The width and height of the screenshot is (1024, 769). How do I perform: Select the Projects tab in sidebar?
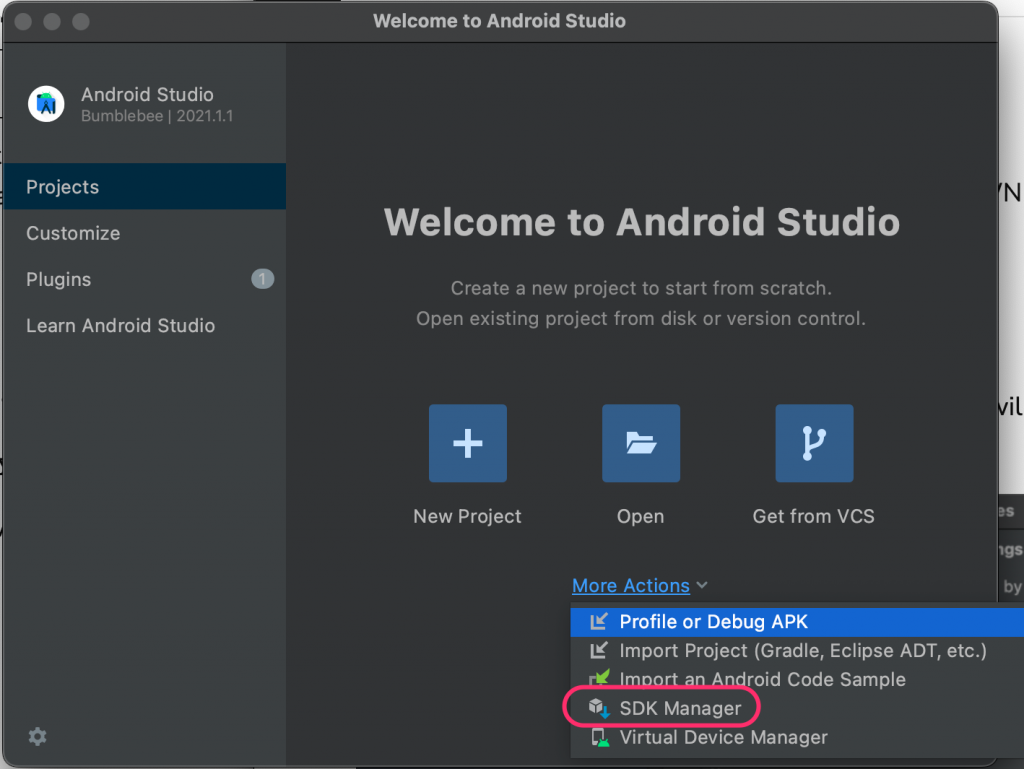144,187
